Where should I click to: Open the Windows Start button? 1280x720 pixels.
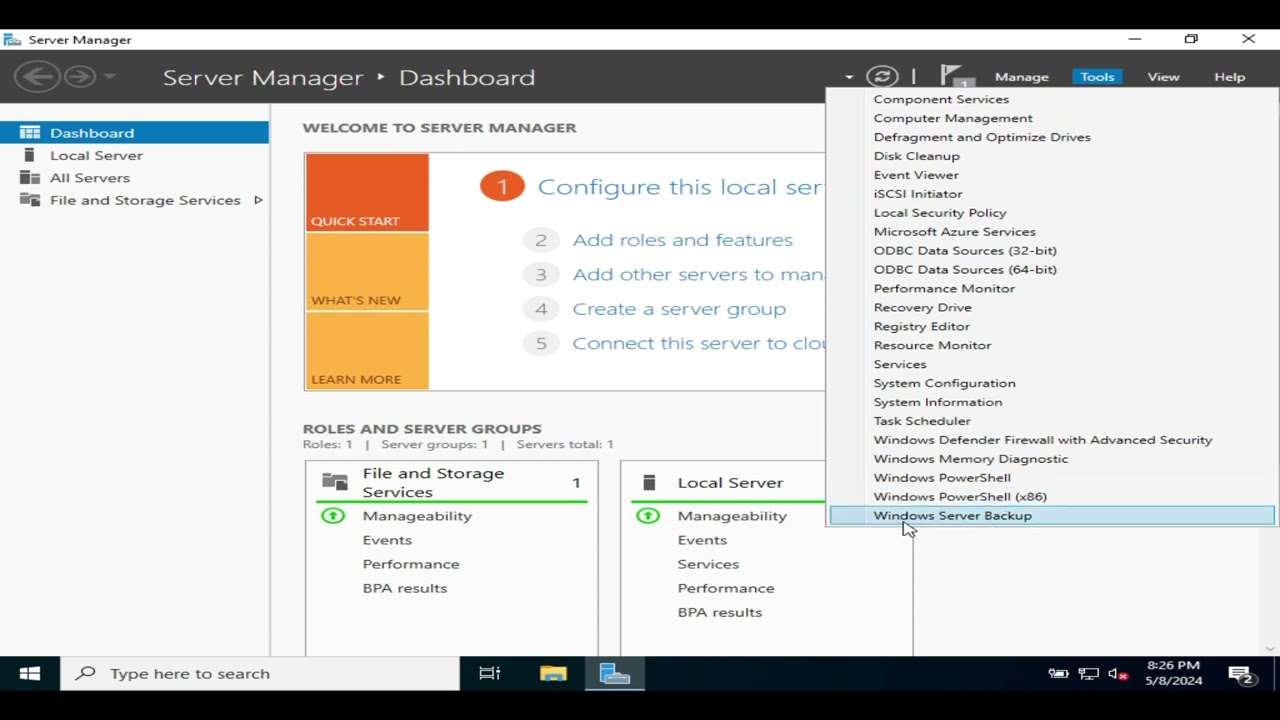pos(30,673)
